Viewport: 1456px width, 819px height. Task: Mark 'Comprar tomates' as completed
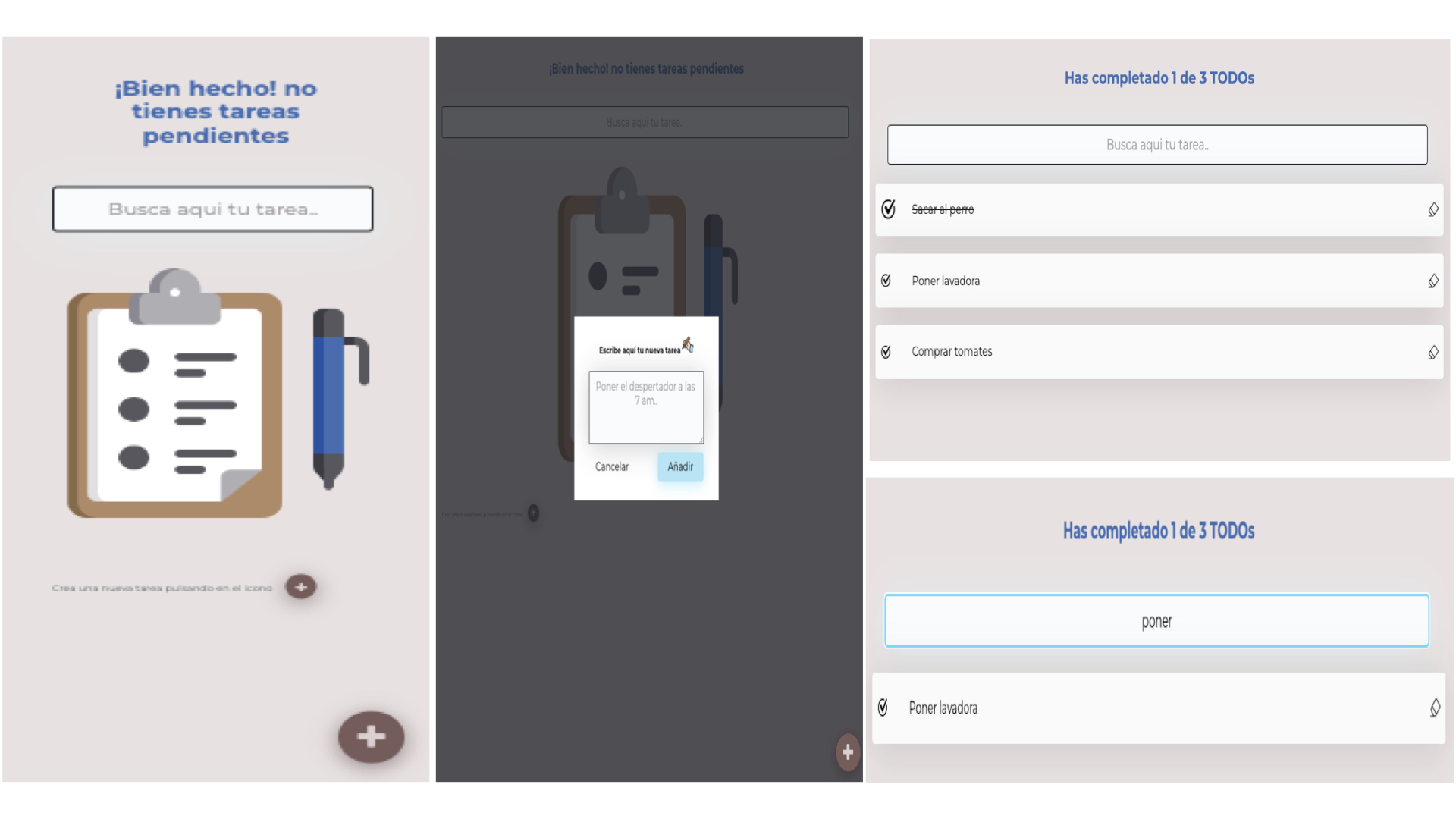tap(886, 352)
